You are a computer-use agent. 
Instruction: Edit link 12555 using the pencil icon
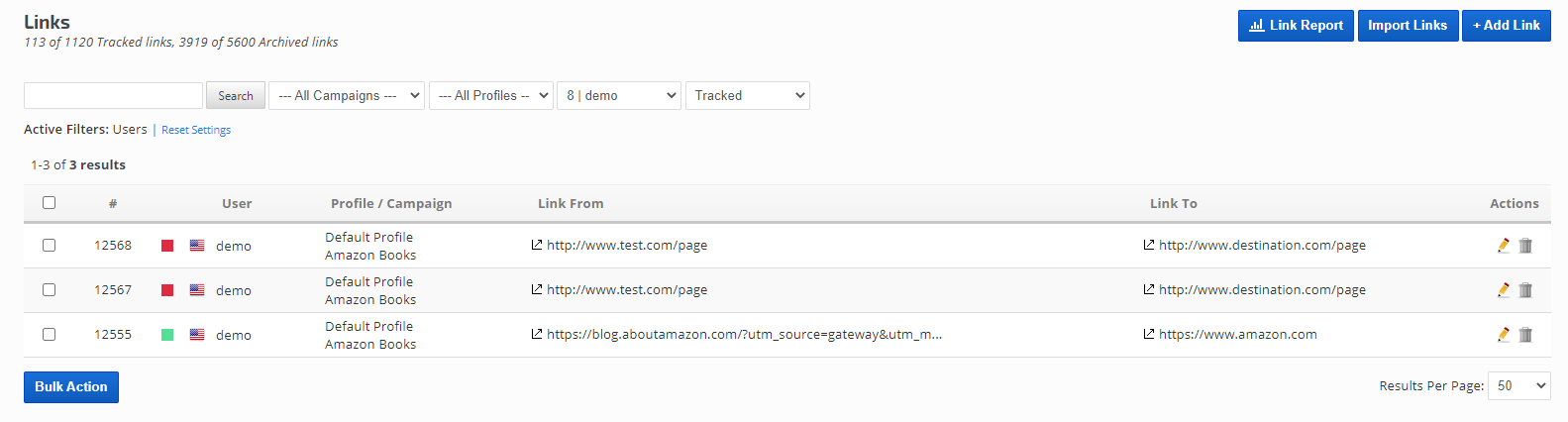(x=1504, y=335)
